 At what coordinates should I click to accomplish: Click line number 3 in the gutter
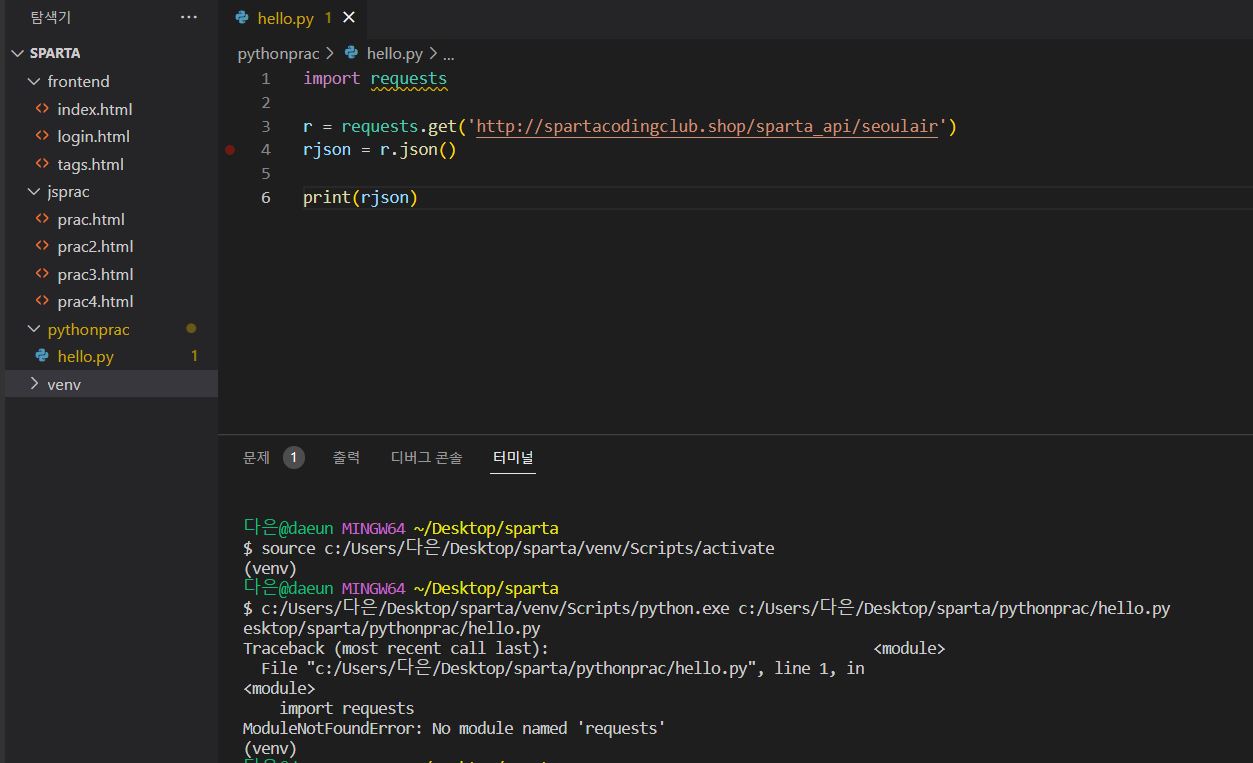click(266, 126)
